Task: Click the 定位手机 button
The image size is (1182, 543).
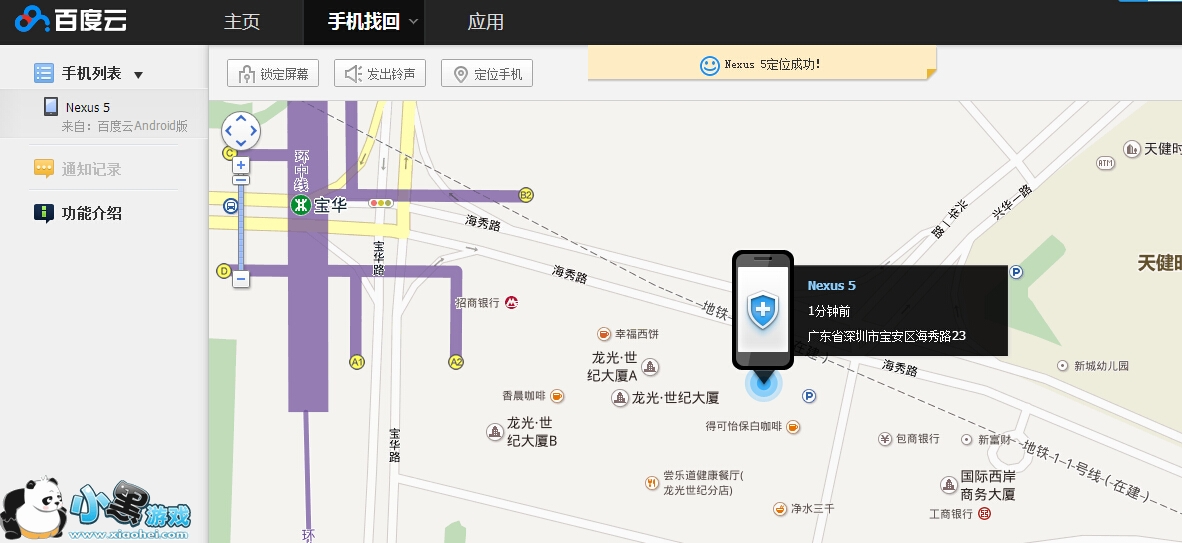Action: [x=487, y=74]
